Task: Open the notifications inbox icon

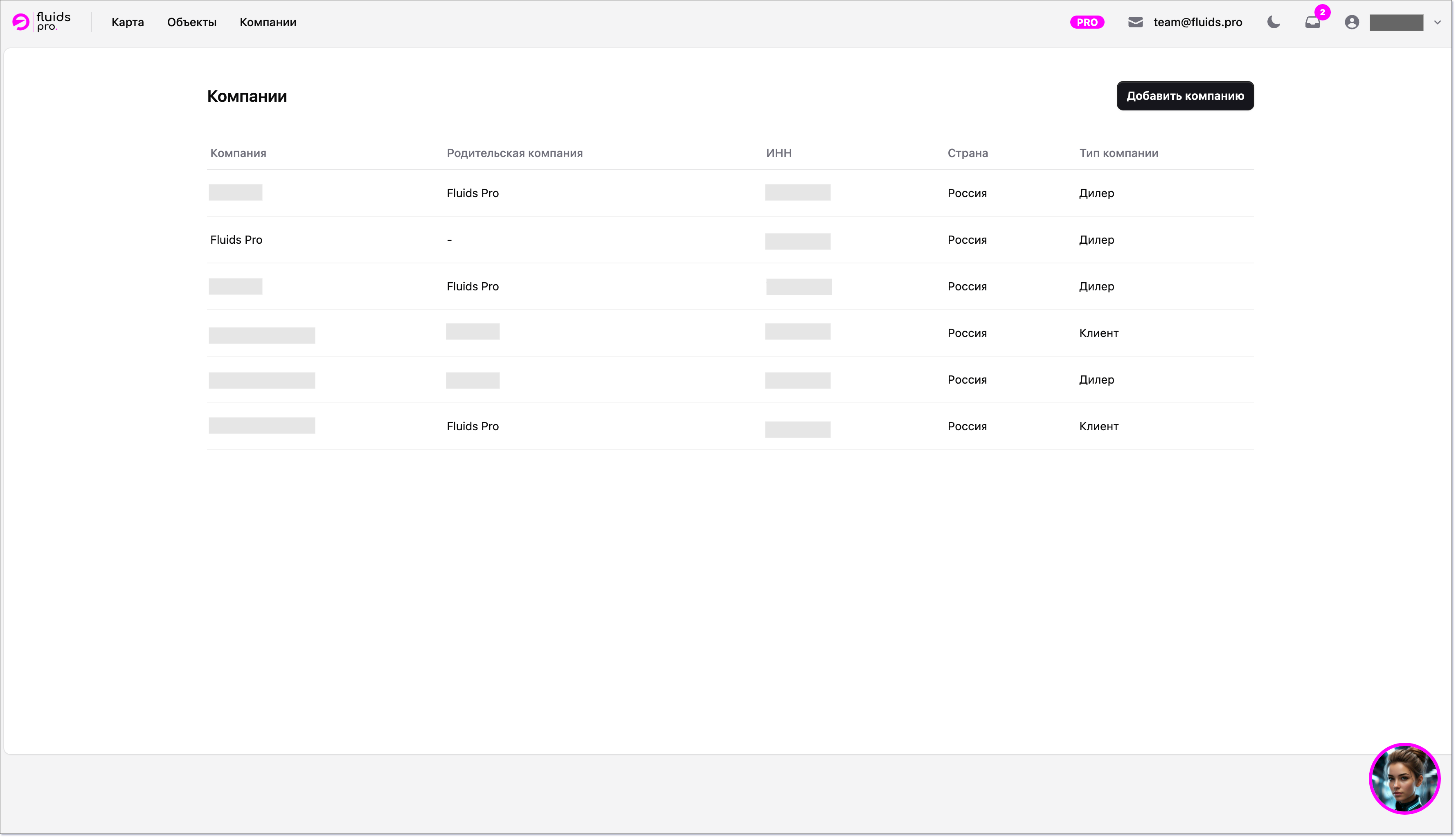Action: coord(1312,23)
